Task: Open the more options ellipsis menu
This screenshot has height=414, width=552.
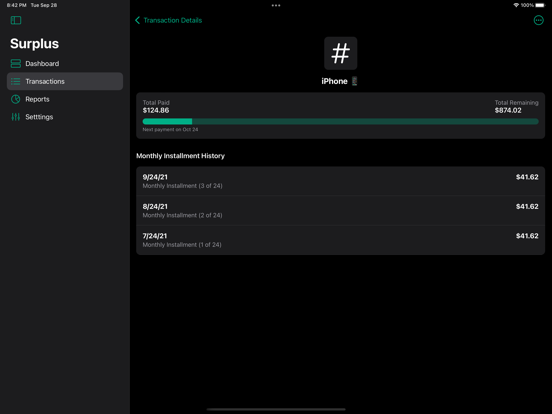Action: click(538, 20)
